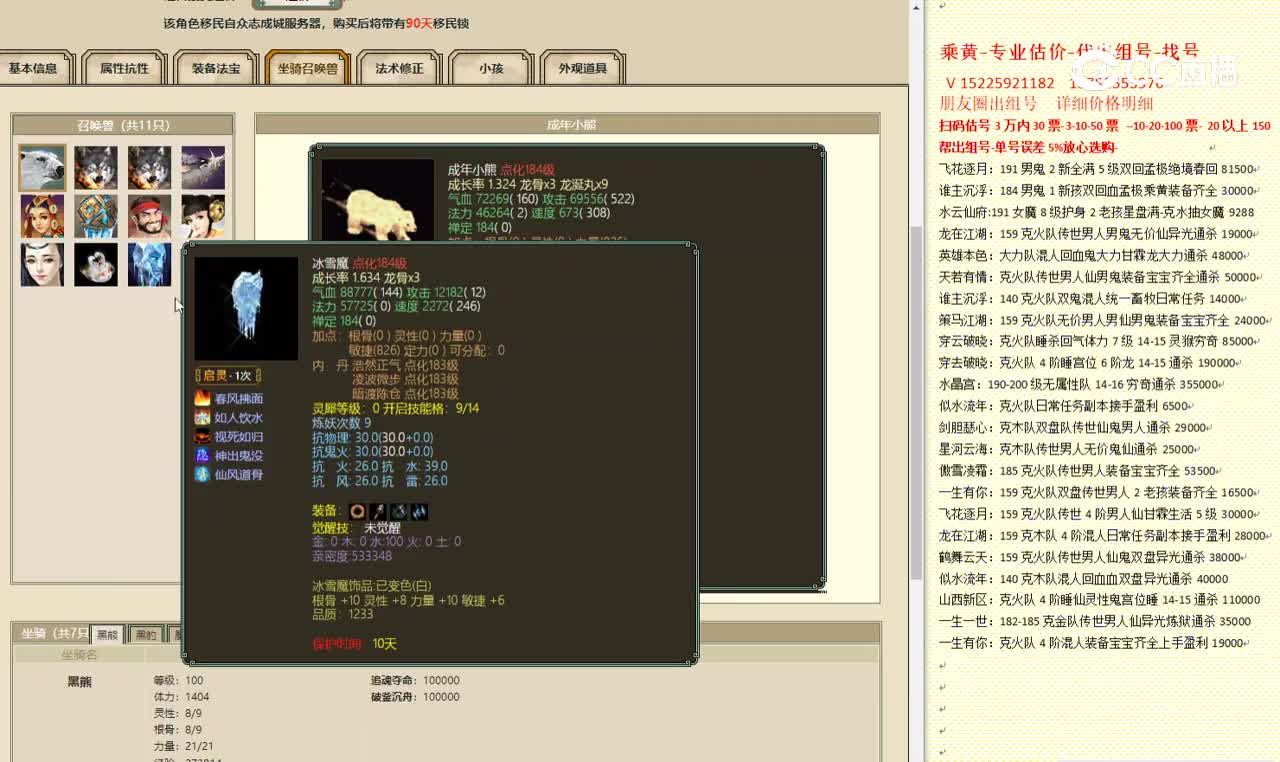Click the 乘黄-专业估价 red heading
Viewport: 1280px width, 762px height.
[x=1070, y=52]
